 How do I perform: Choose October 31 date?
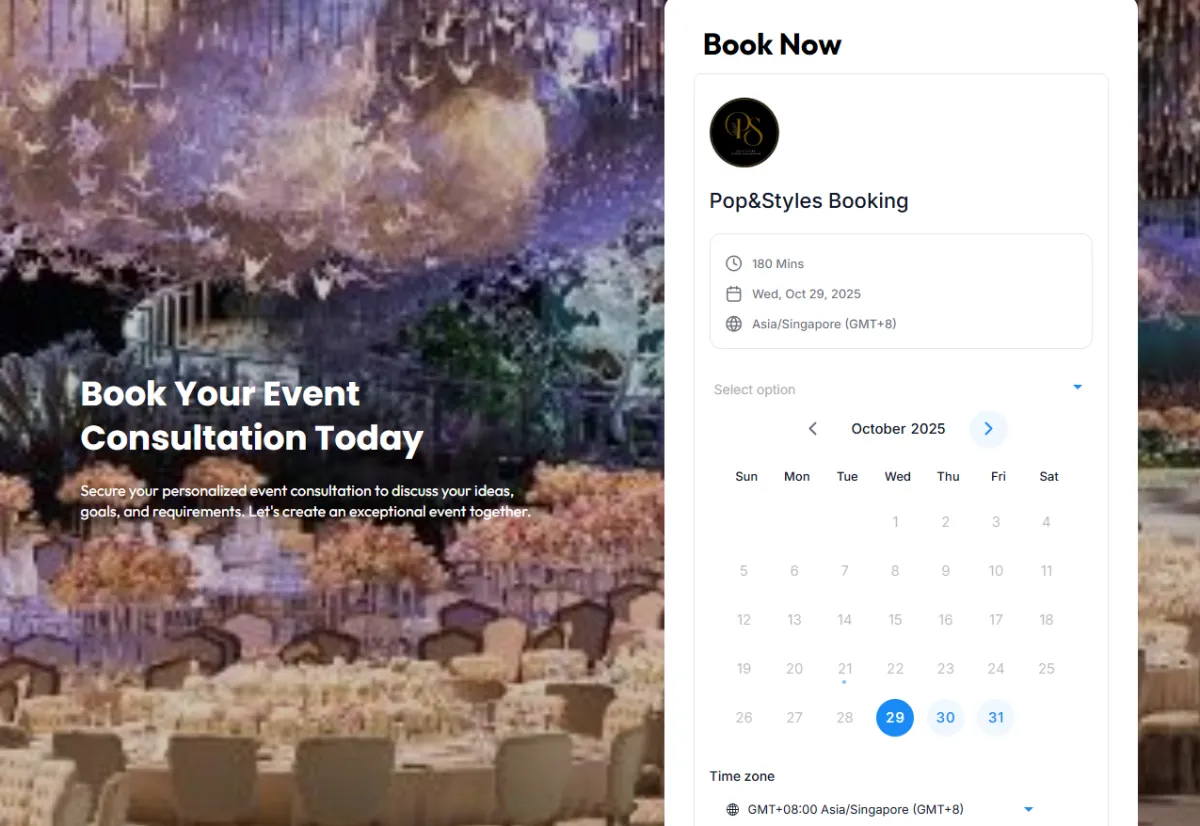coord(996,718)
